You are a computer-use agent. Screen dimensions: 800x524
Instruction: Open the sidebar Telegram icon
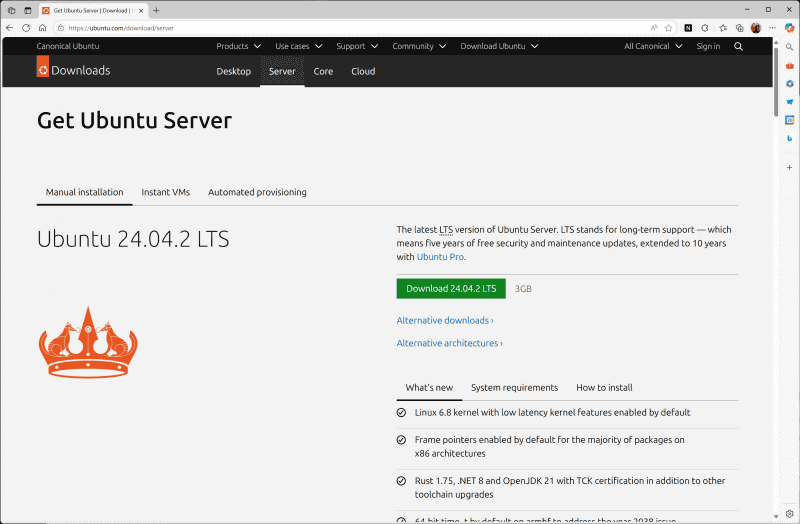point(789,102)
